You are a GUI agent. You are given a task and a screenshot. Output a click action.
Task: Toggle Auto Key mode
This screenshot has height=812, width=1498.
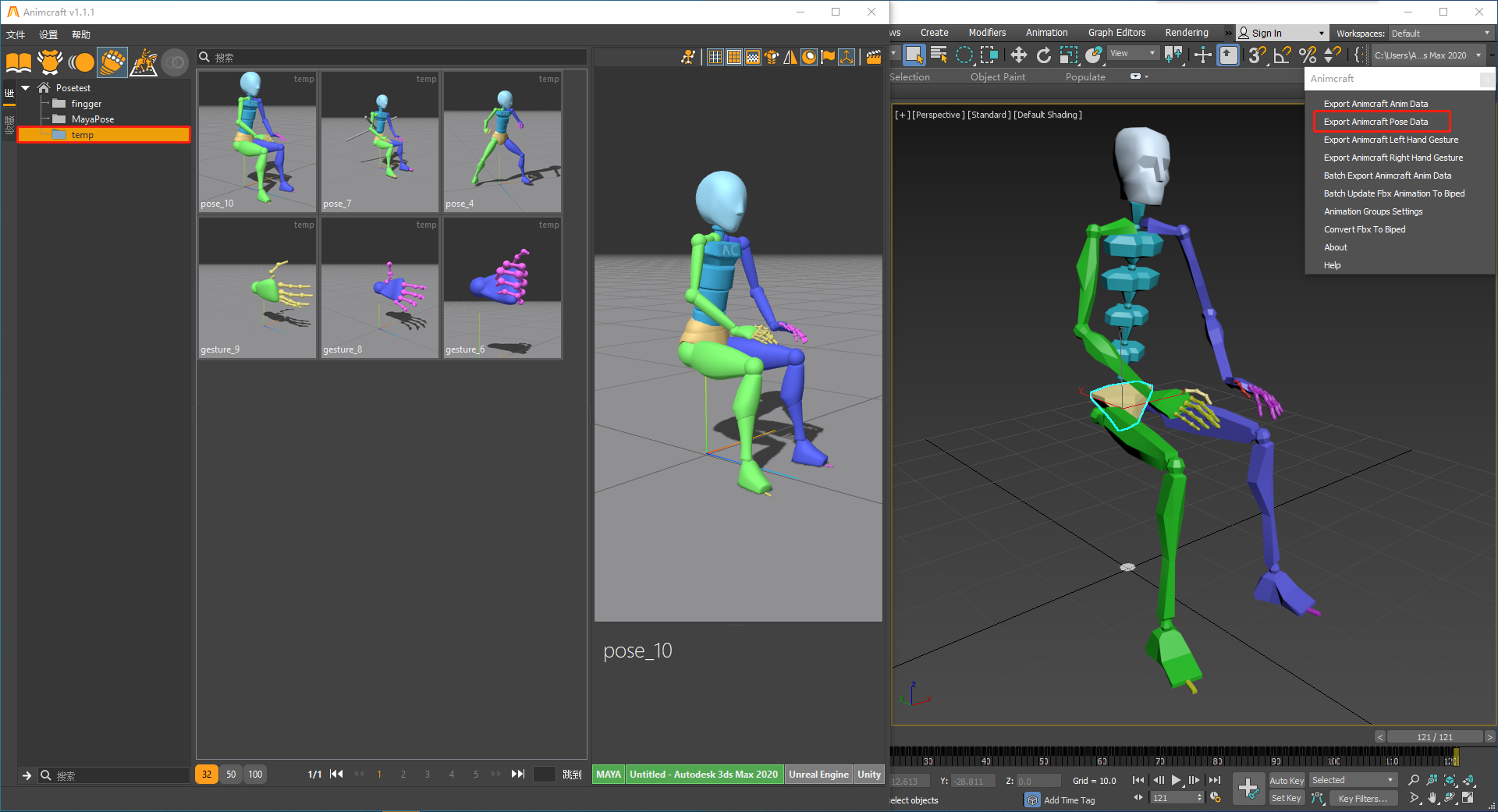point(1287,780)
